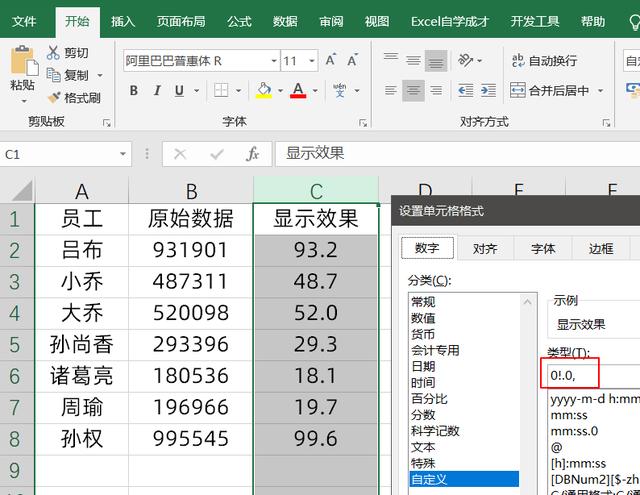Toggle Italic formatting
Image resolution: width=640 pixels, height=495 pixels.
point(157,90)
